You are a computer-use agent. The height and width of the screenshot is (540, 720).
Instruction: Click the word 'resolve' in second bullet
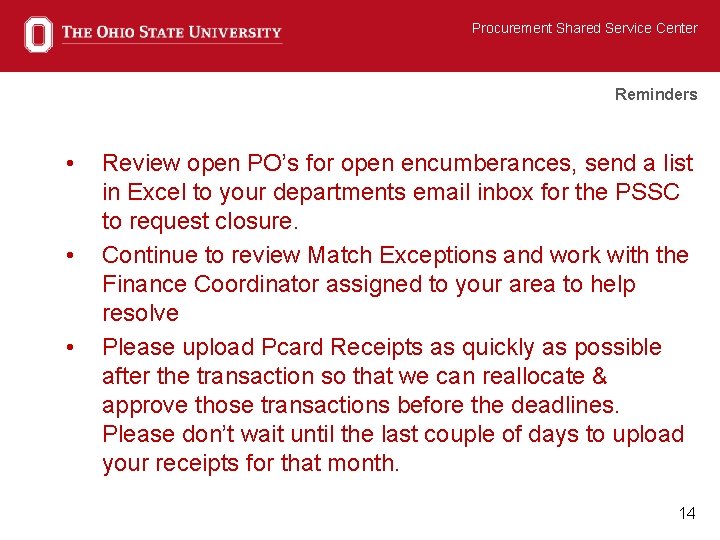[x=140, y=313]
